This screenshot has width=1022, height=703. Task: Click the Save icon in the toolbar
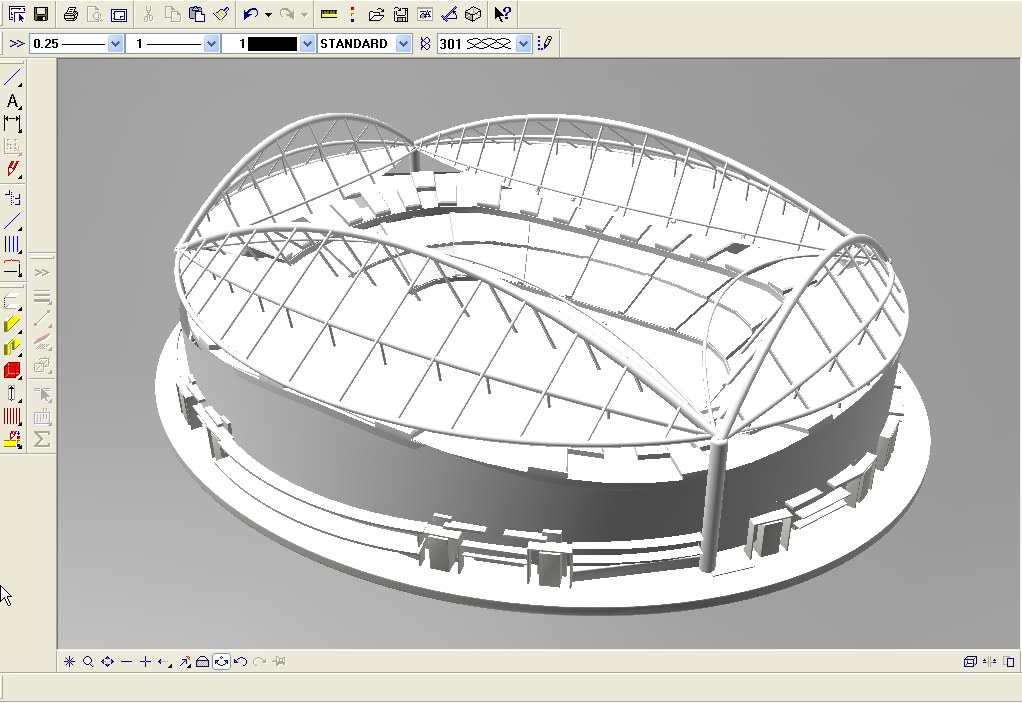[41, 14]
